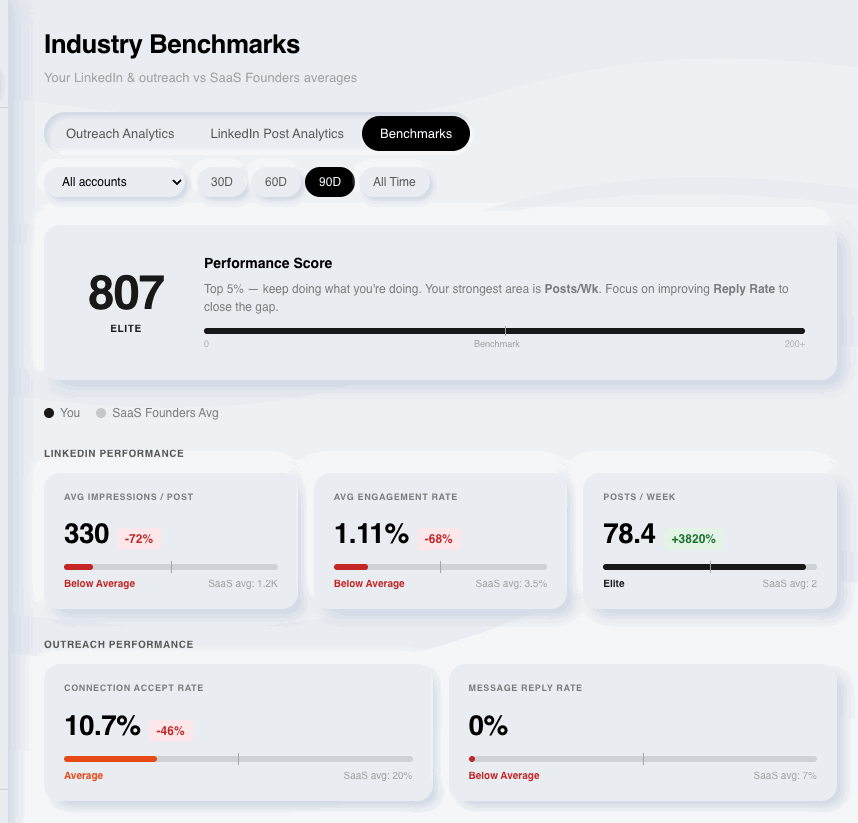This screenshot has width=858, height=823.
Task: Open the All accounts dropdown
Action: [113, 182]
